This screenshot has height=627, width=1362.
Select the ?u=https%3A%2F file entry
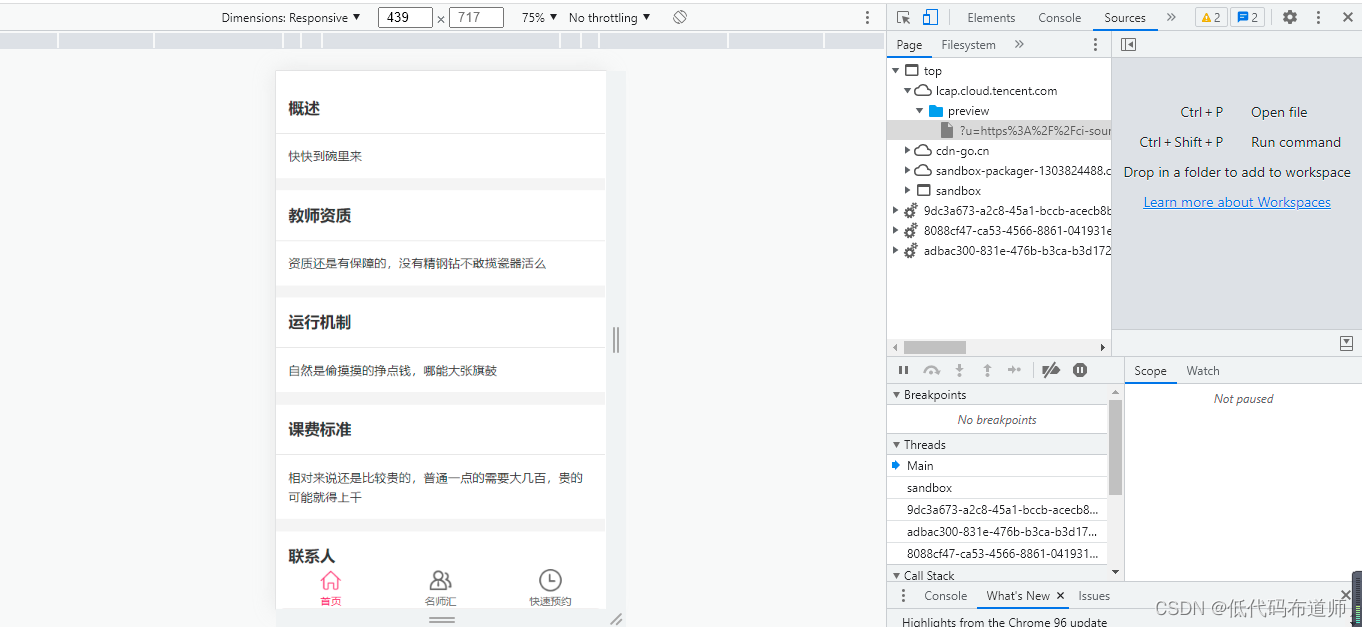point(999,130)
